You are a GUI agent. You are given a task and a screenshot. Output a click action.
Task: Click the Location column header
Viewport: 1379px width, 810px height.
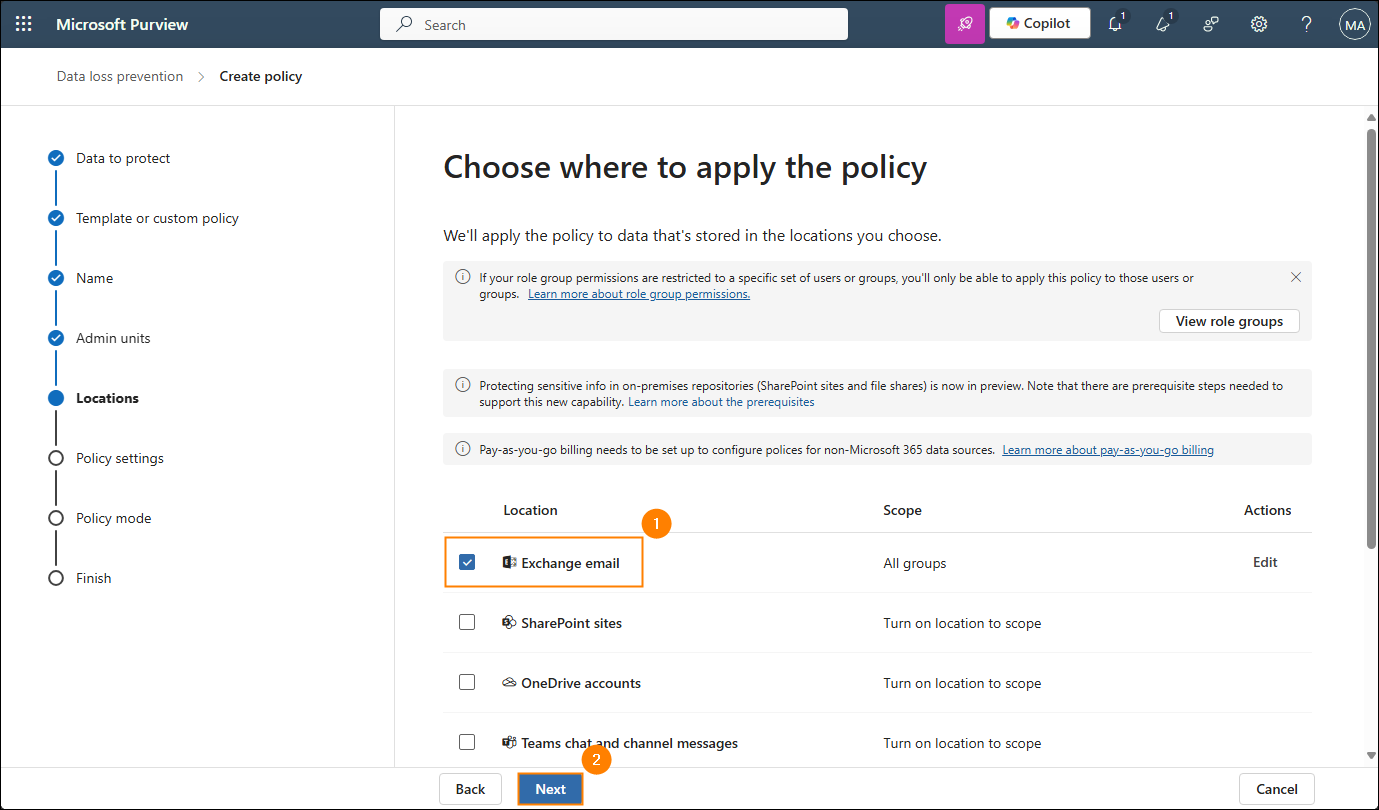530,510
